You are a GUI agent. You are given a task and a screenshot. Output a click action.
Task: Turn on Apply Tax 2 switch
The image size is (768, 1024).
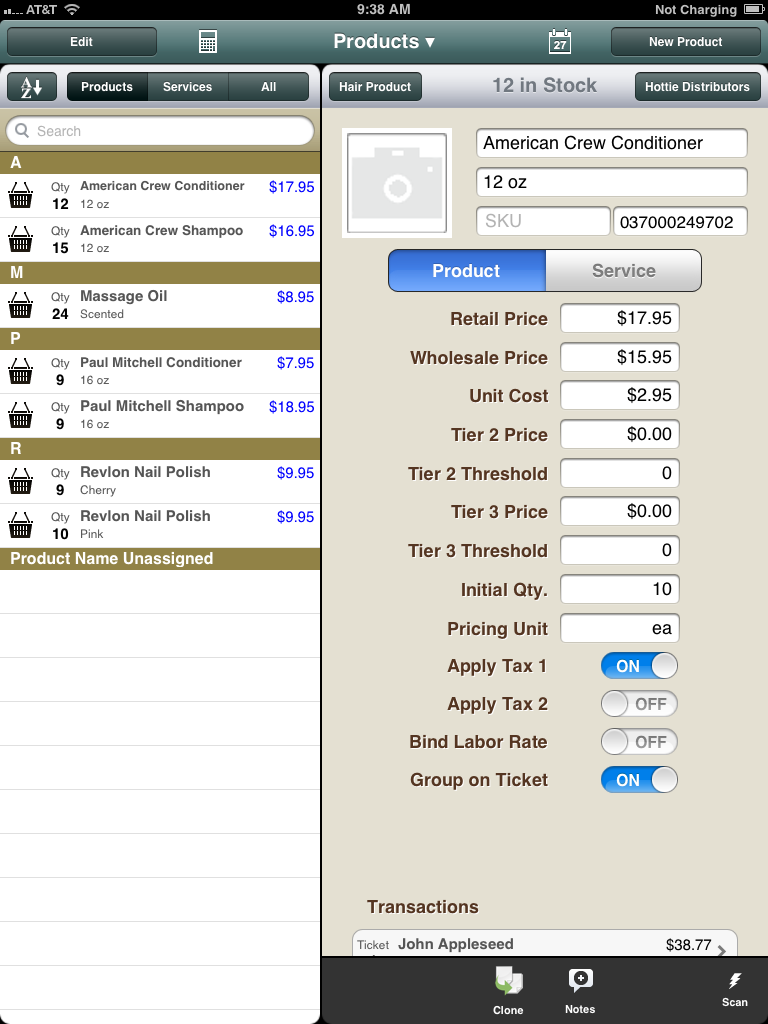pyautogui.click(x=639, y=703)
